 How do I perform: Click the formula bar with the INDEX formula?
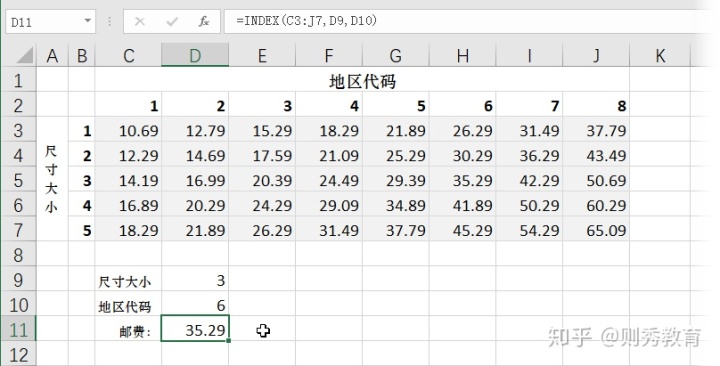[468, 22]
